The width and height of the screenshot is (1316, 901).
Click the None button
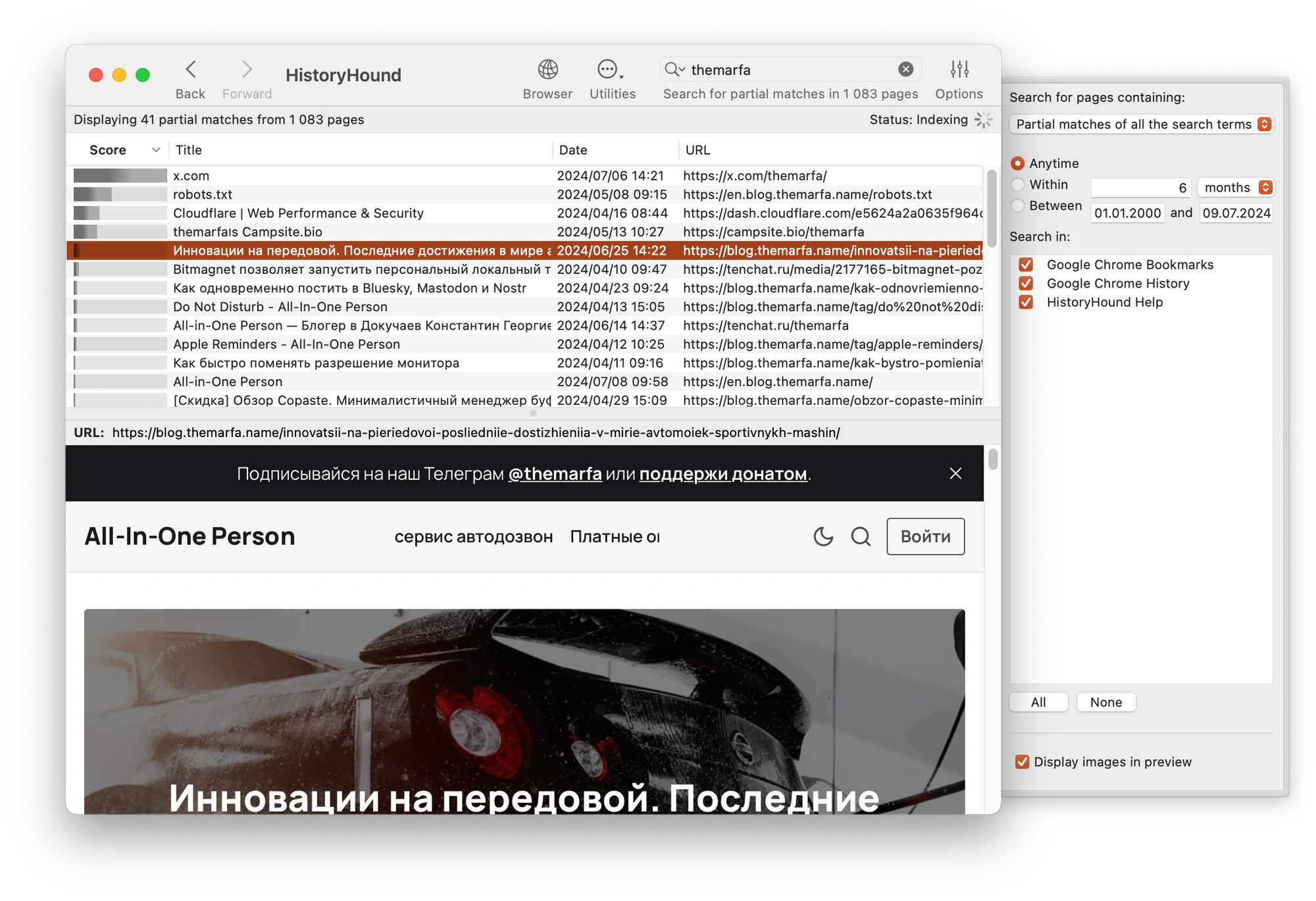(x=1105, y=702)
